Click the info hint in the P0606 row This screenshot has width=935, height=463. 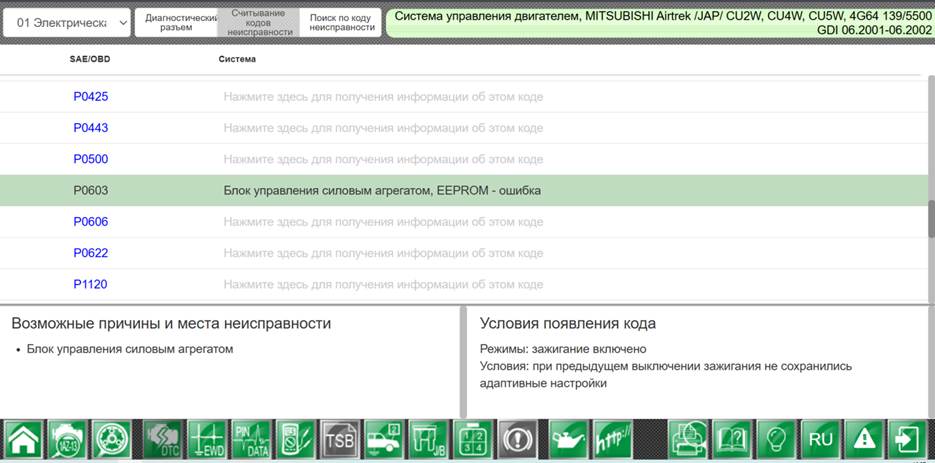click(x=383, y=222)
